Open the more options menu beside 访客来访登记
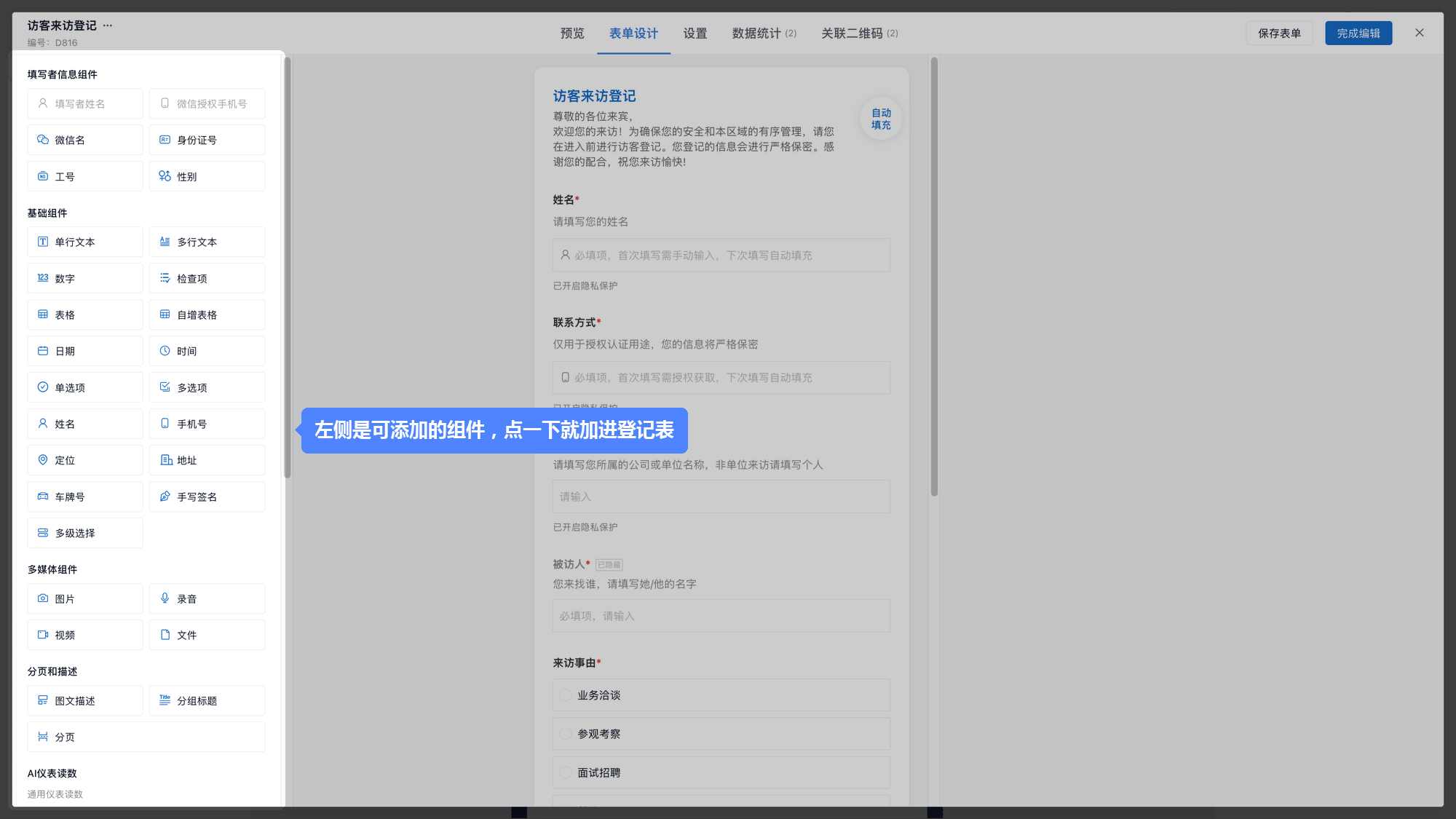 (x=108, y=25)
